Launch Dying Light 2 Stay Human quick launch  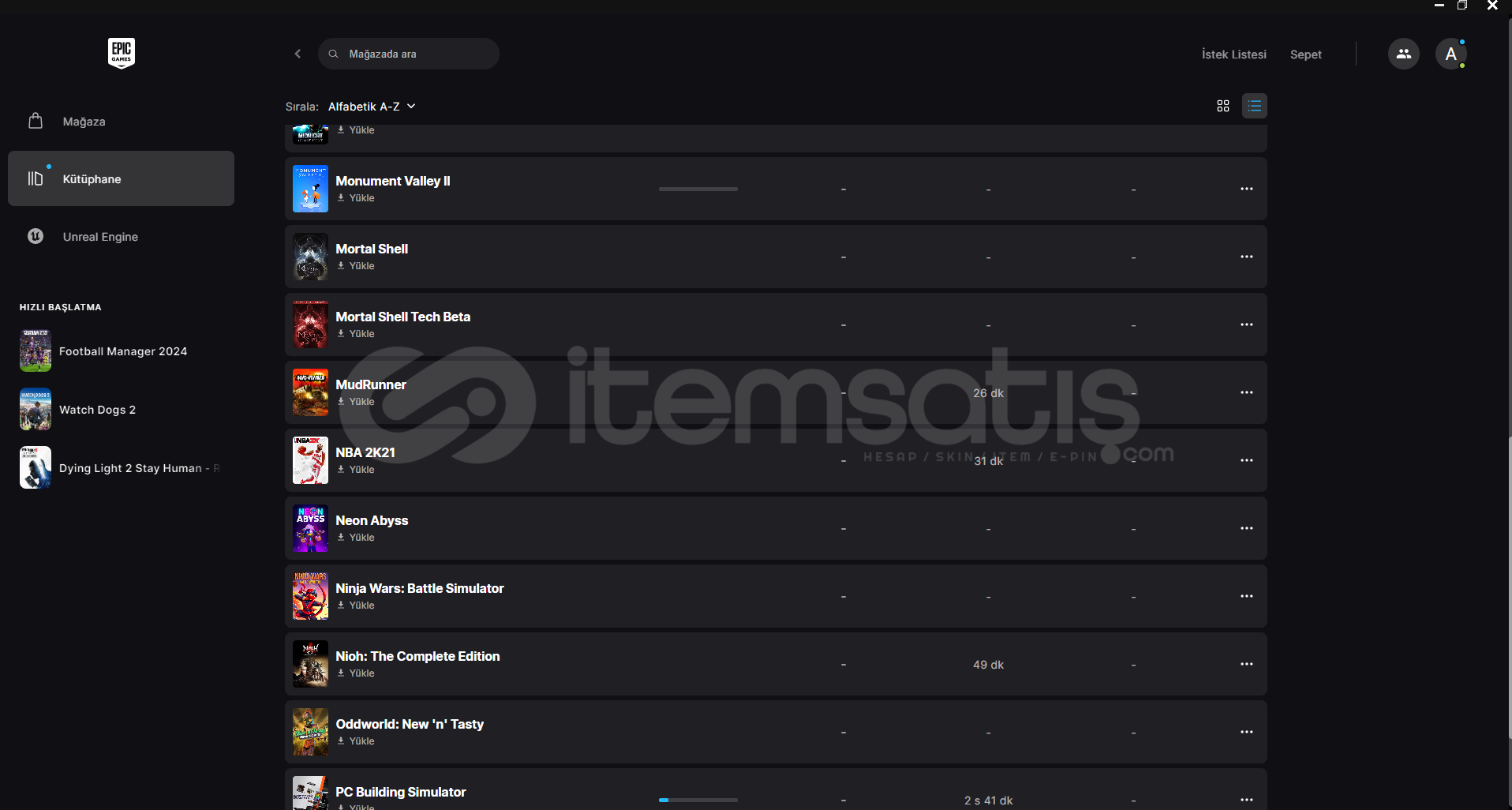point(121,468)
